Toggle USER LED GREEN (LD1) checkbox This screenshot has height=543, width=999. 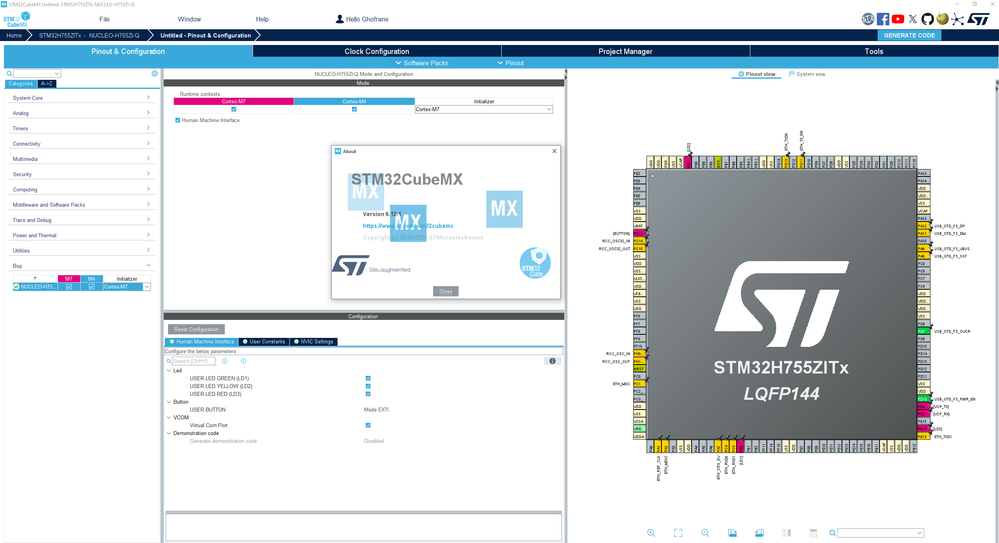pos(368,379)
